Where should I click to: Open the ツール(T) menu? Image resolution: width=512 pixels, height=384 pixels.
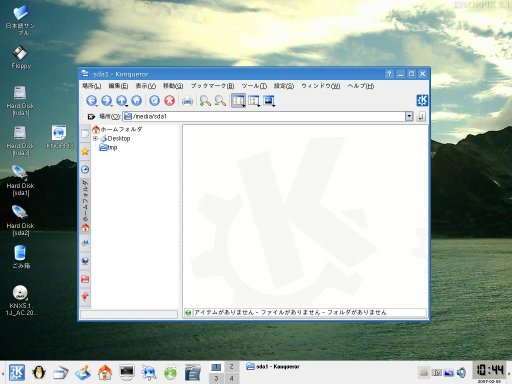pos(254,86)
